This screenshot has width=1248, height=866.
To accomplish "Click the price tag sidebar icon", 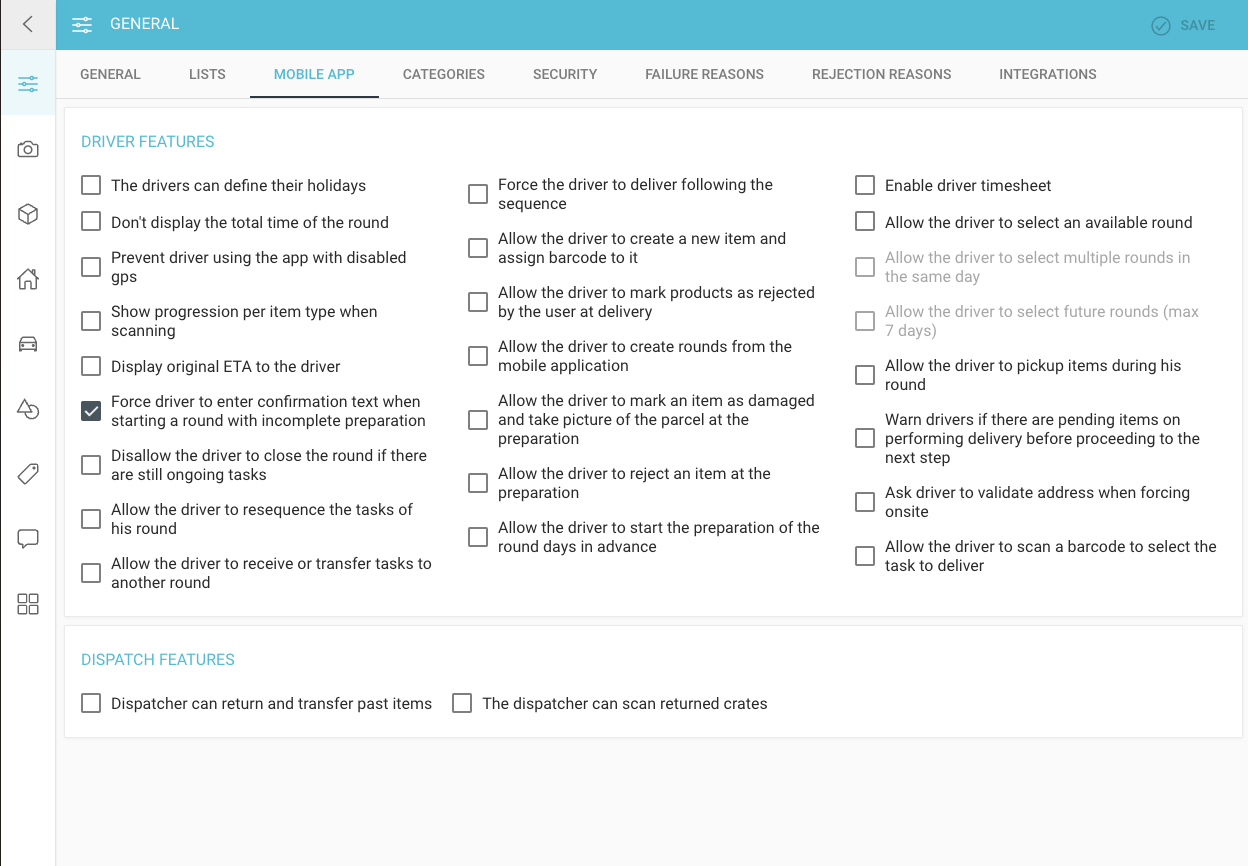I will 28,474.
